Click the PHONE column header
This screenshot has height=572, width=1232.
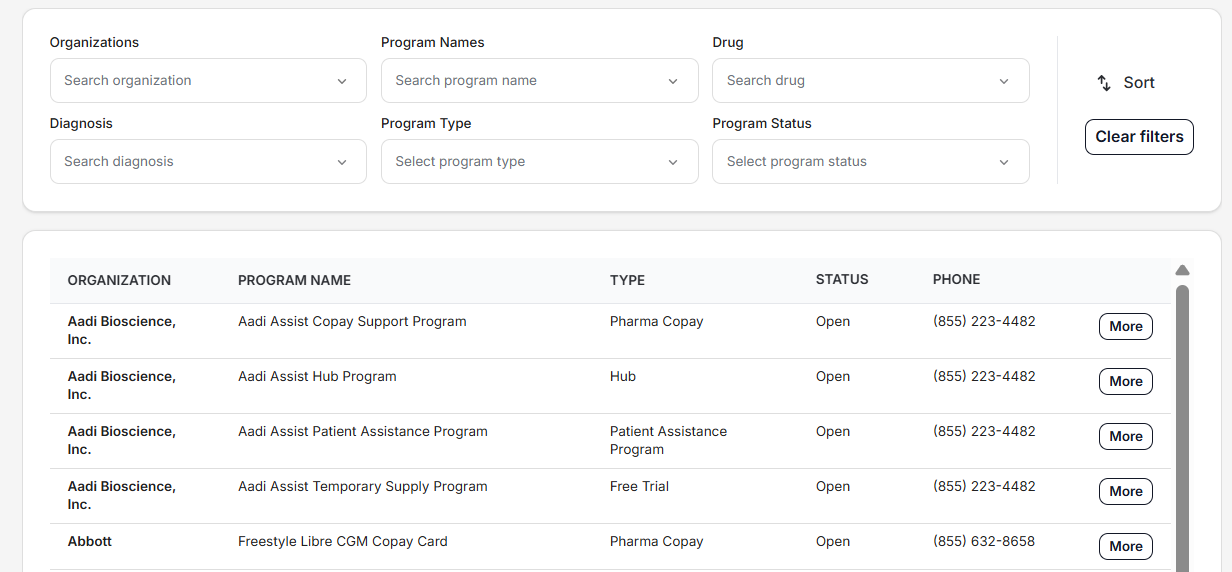tap(956, 280)
